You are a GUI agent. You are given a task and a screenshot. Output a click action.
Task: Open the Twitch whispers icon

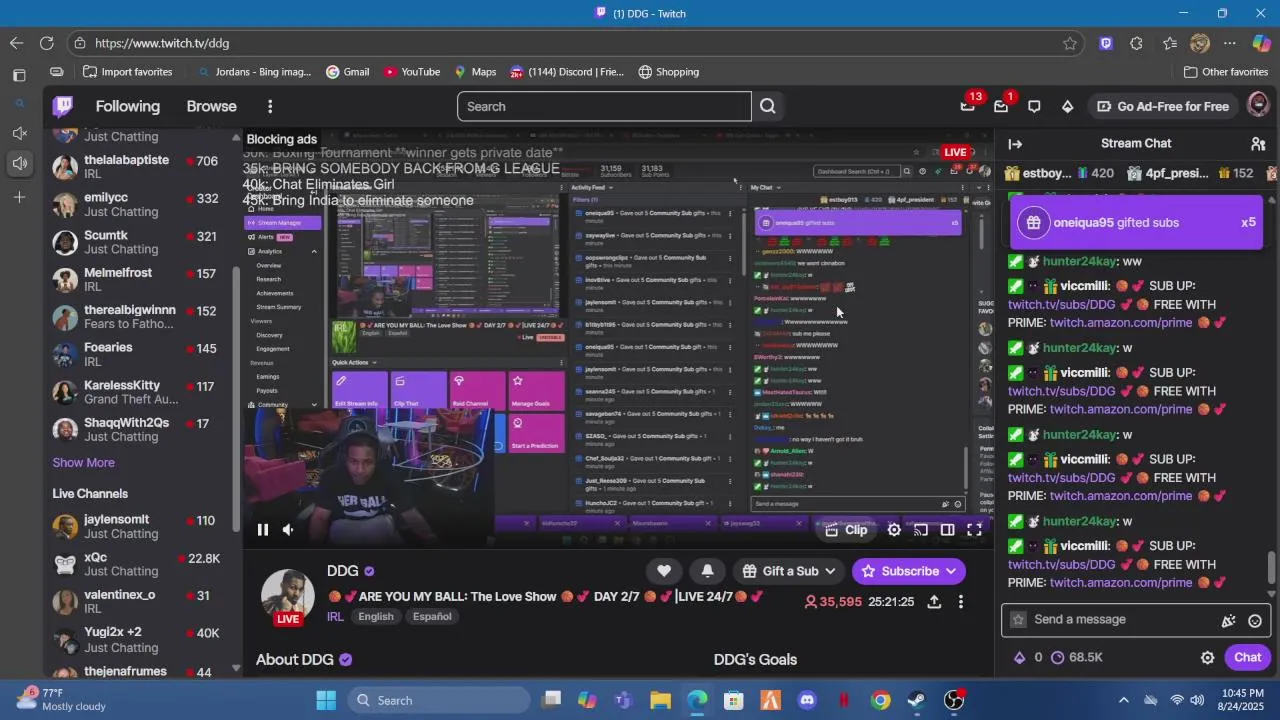click(x=1034, y=106)
